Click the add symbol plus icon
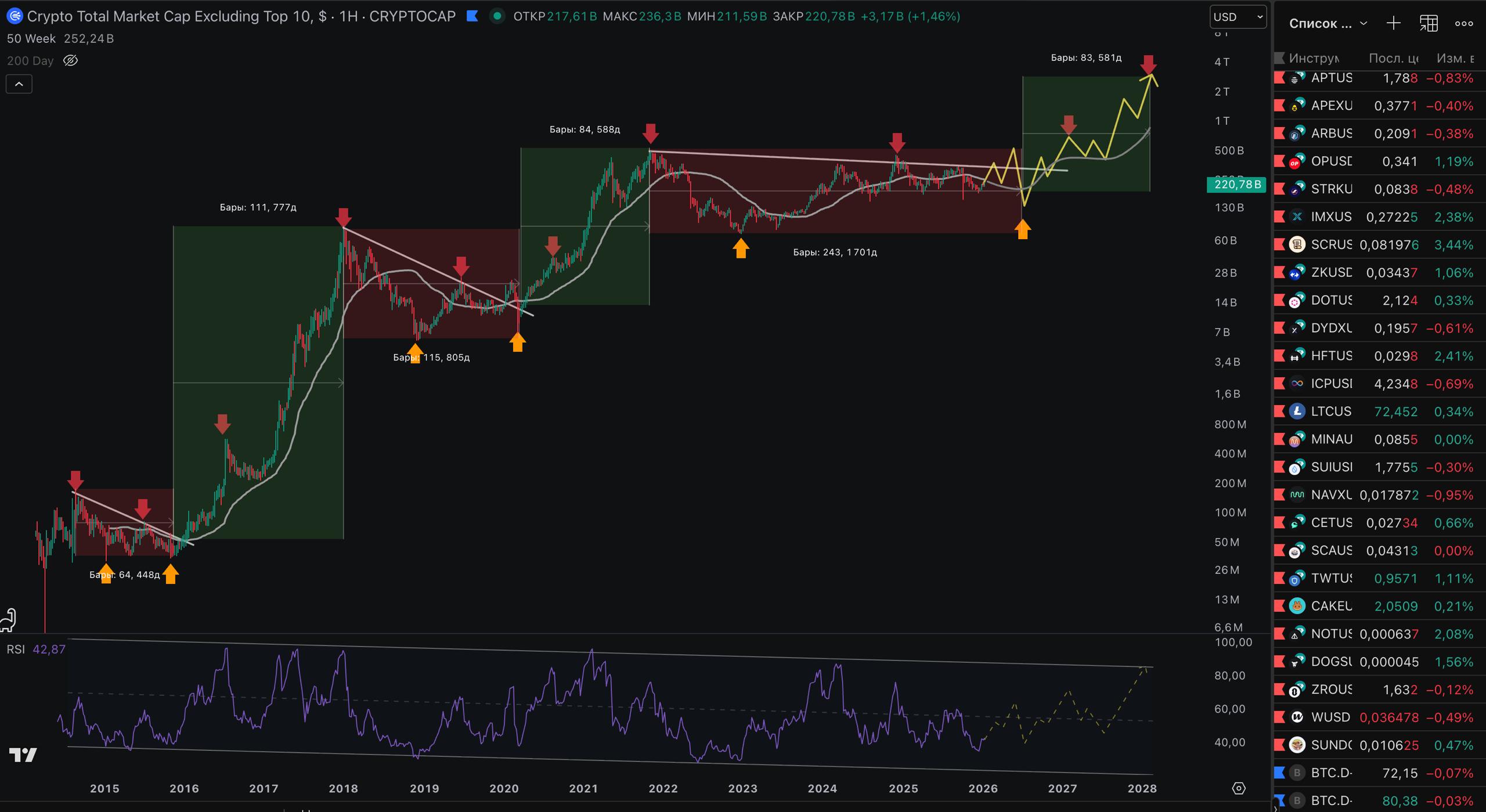The height and width of the screenshot is (812, 1486). [1393, 23]
